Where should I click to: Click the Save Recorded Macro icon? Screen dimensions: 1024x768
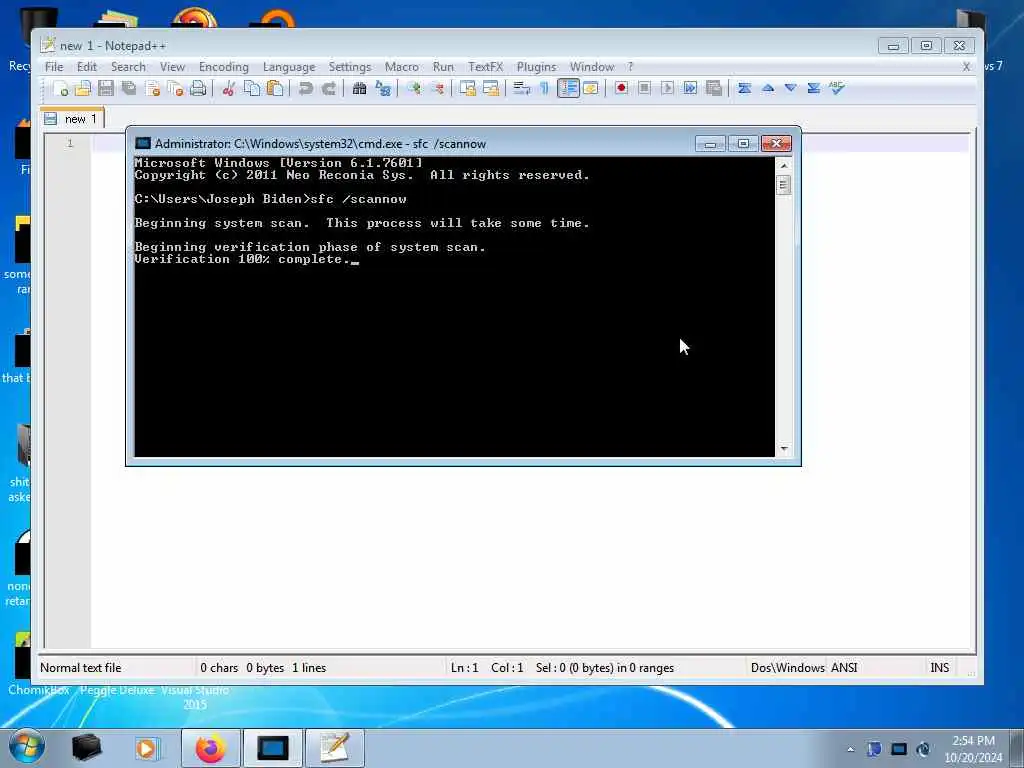[x=714, y=88]
